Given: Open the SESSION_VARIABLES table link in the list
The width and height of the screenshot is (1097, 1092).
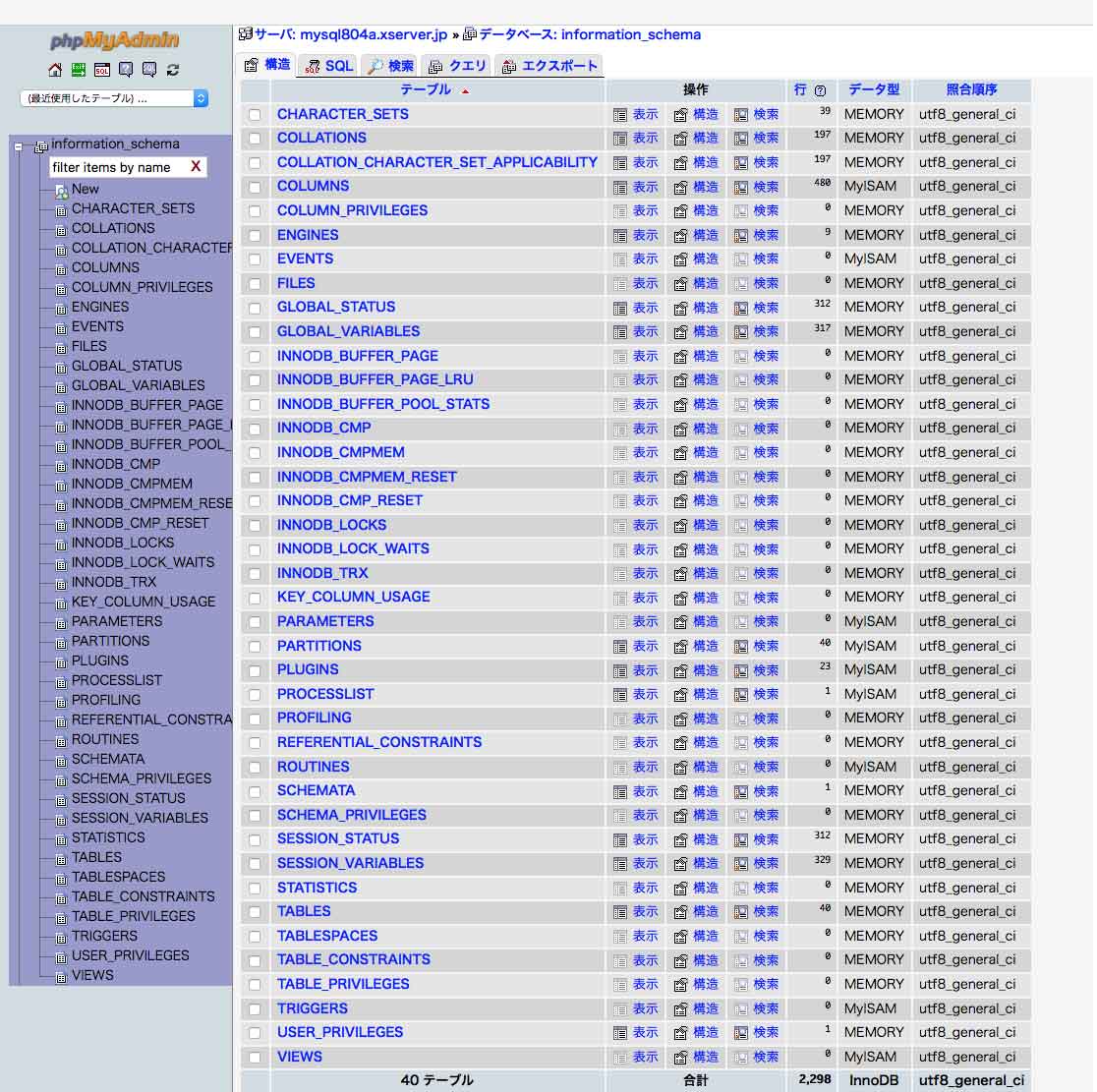Looking at the screenshot, I should (x=351, y=863).
